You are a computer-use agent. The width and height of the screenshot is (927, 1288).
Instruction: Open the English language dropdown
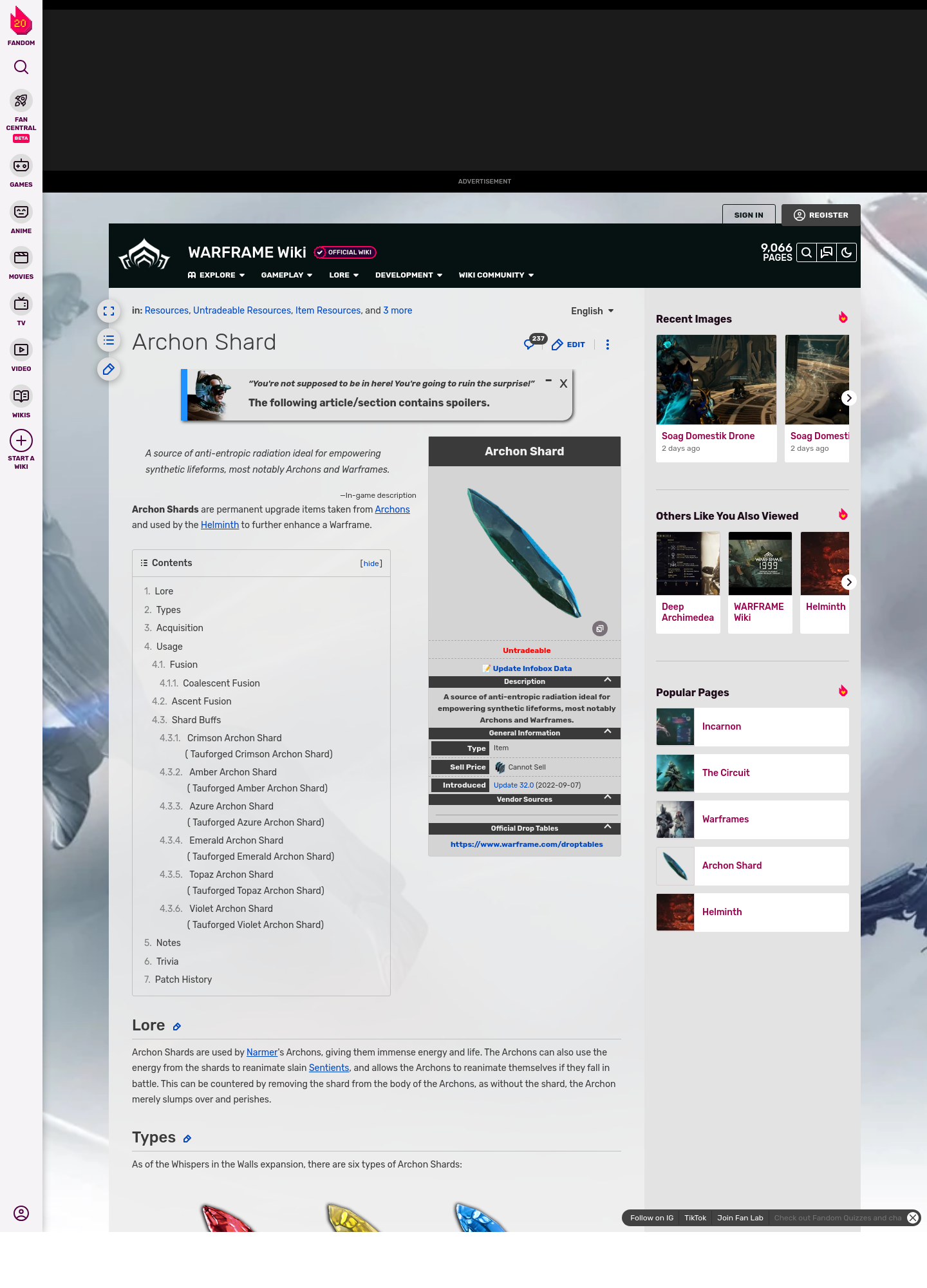(x=592, y=311)
